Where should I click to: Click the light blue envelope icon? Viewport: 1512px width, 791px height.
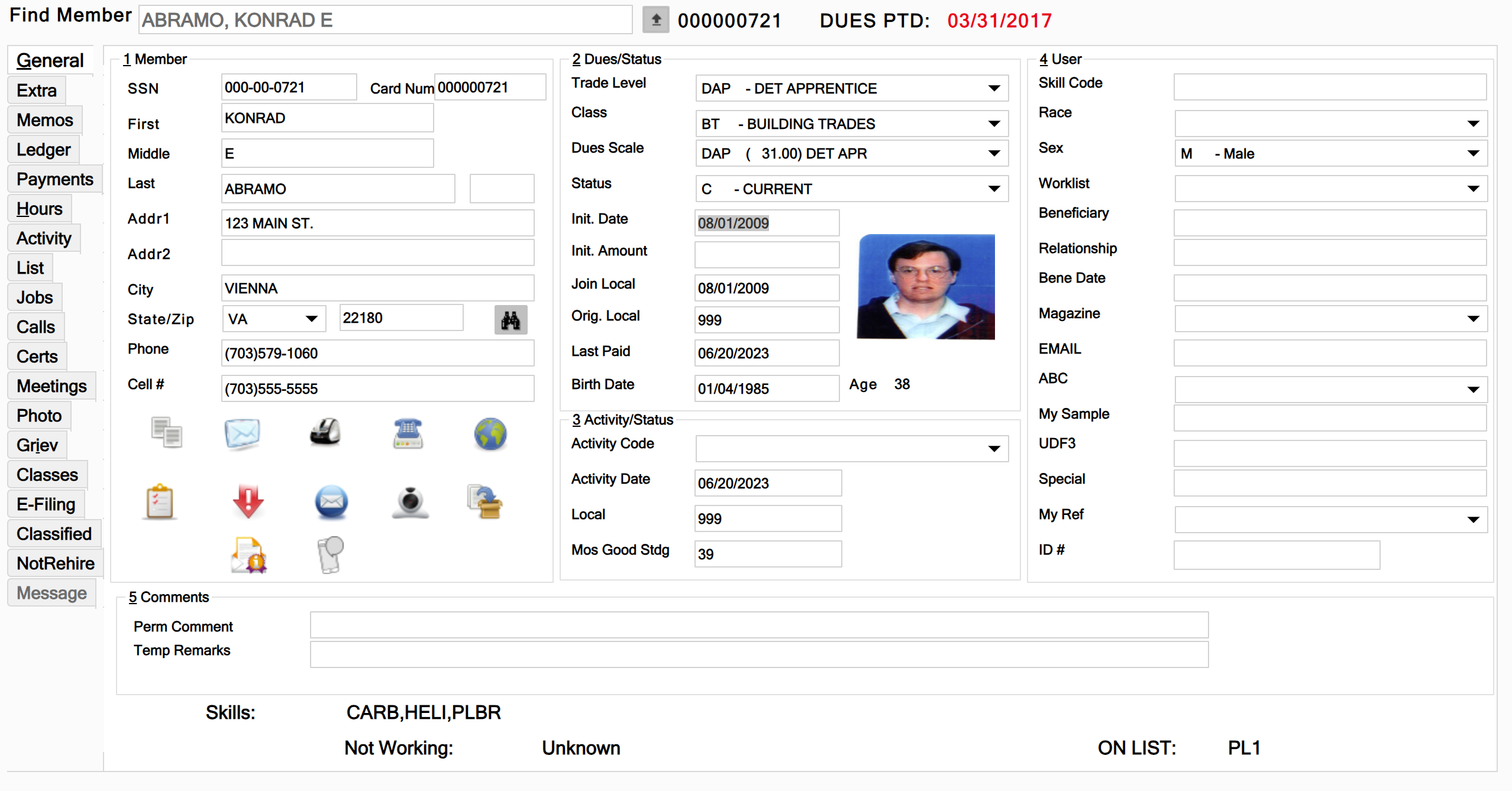coord(242,433)
